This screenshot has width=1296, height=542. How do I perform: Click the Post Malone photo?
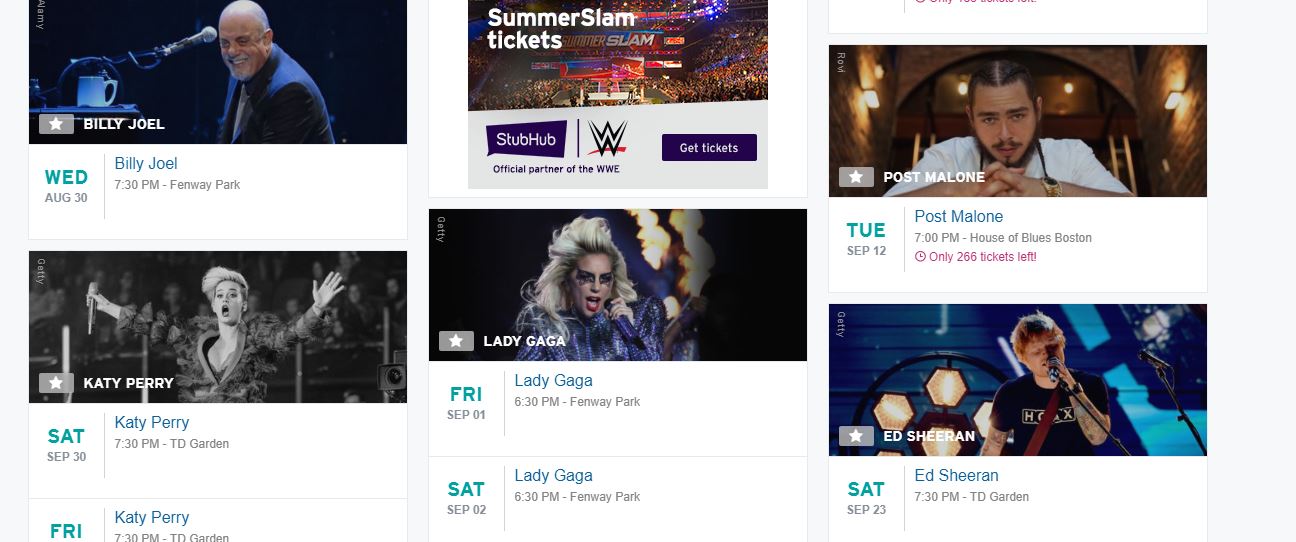pos(1018,110)
